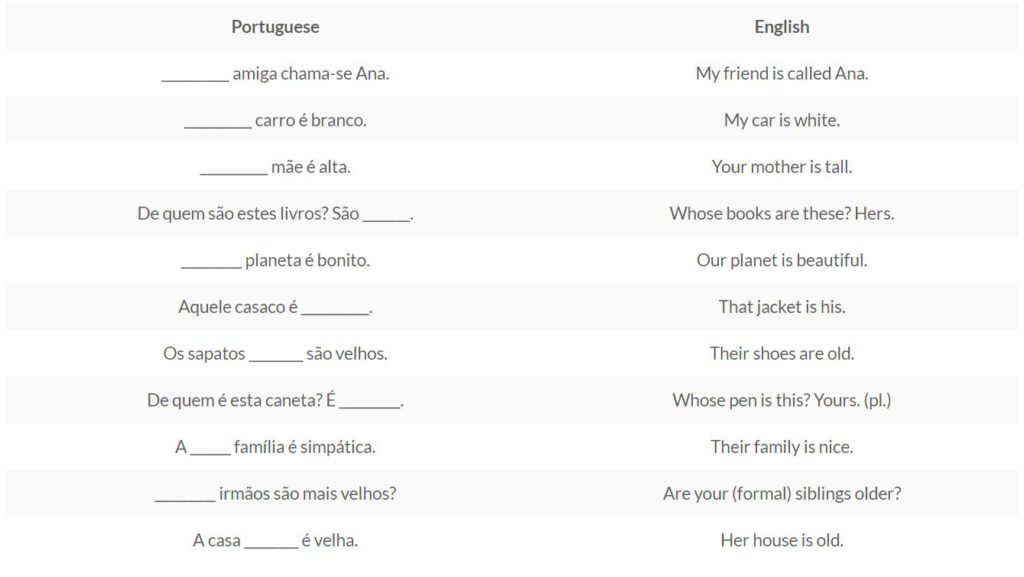Click 'Our planet is beautiful.' translation
1024x577 pixels.
click(x=782, y=260)
